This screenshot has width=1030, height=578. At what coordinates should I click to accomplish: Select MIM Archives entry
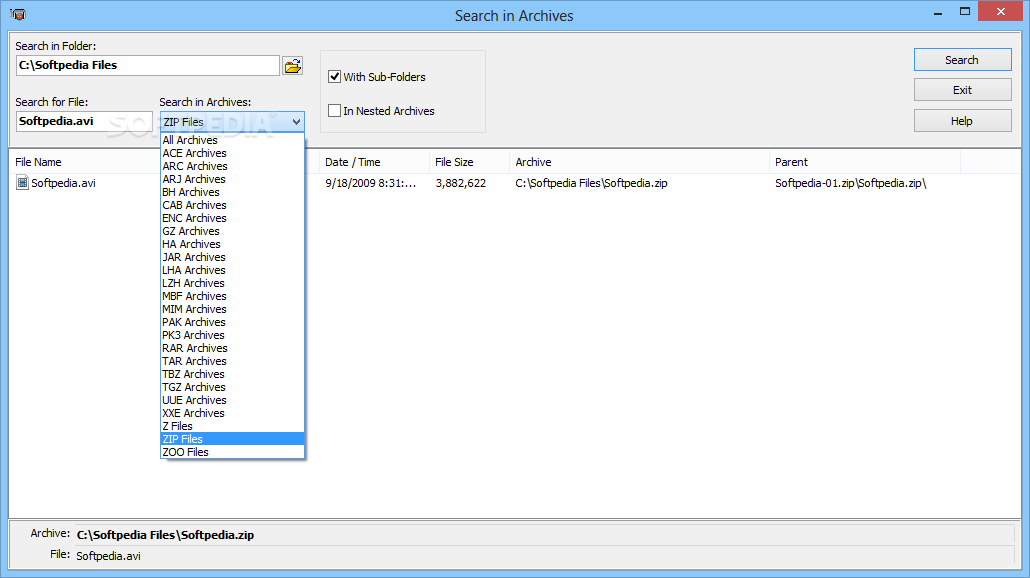(233, 309)
